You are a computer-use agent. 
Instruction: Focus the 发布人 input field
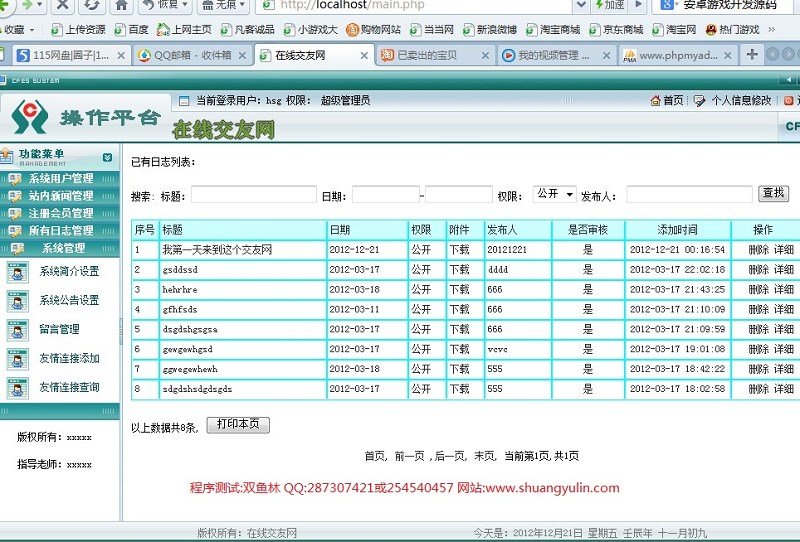[x=689, y=194]
